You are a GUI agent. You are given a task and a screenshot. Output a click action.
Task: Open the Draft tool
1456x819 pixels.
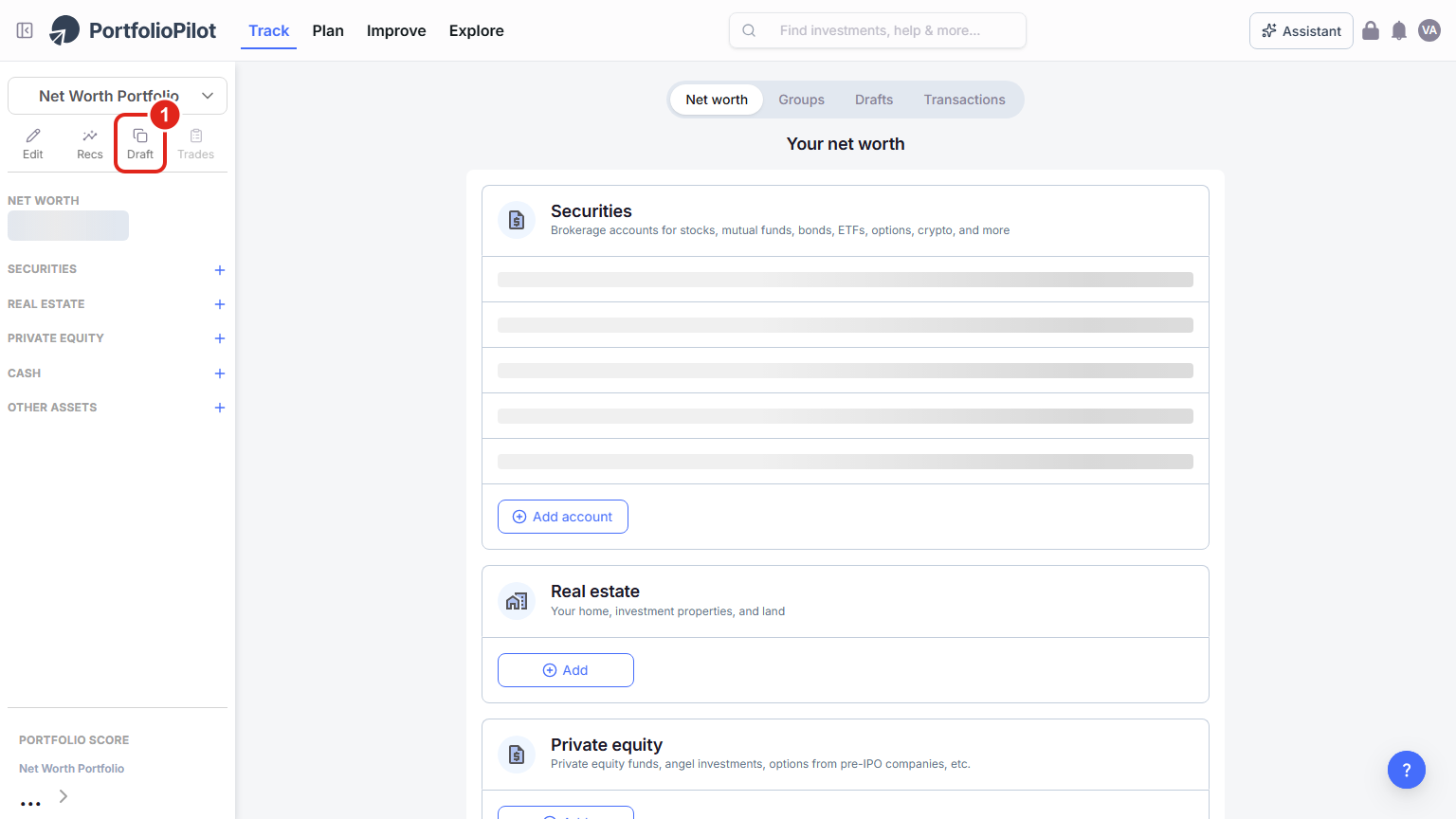[140, 144]
